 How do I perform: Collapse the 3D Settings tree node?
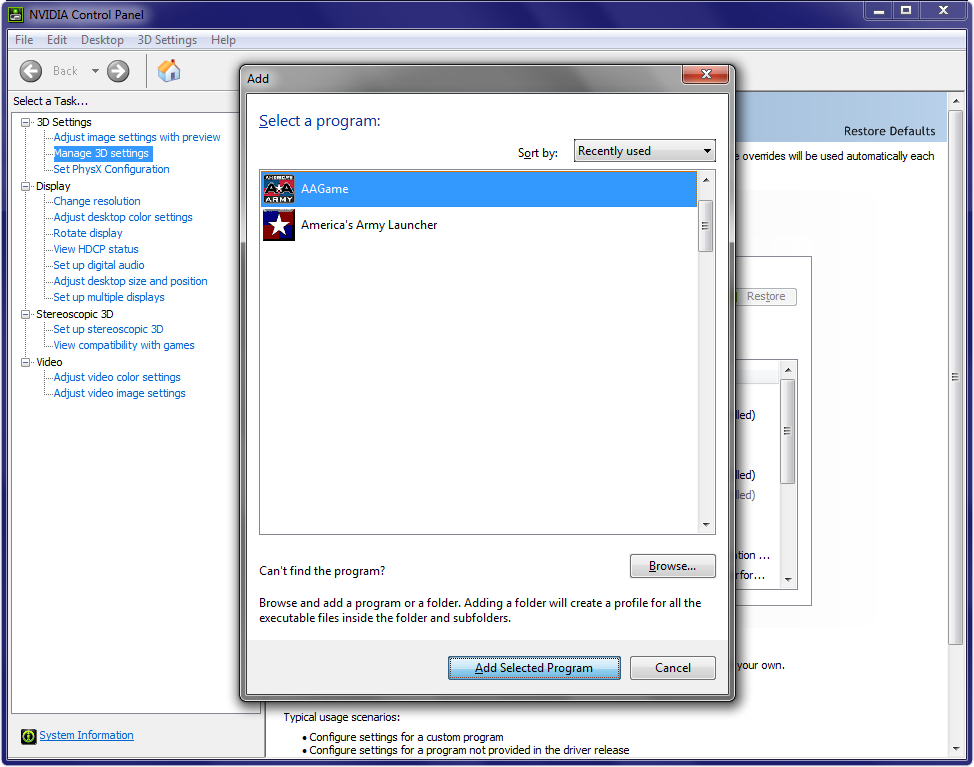pos(25,122)
